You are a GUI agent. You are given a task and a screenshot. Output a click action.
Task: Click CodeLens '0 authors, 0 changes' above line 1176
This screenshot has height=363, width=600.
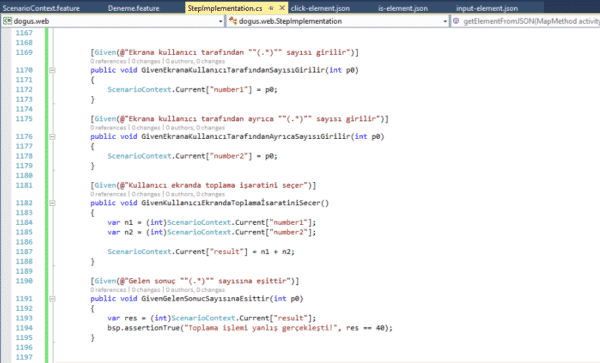coord(195,128)
